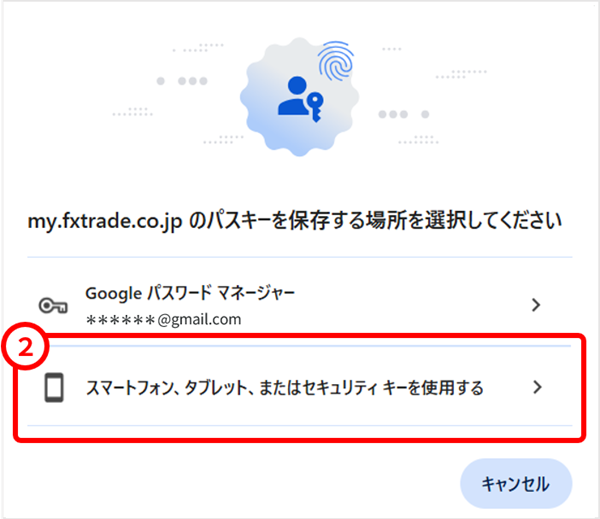This screenshot has height=519, width=600.
Task: Click the ******@gmail.com account text
Action: pos(163,319)
